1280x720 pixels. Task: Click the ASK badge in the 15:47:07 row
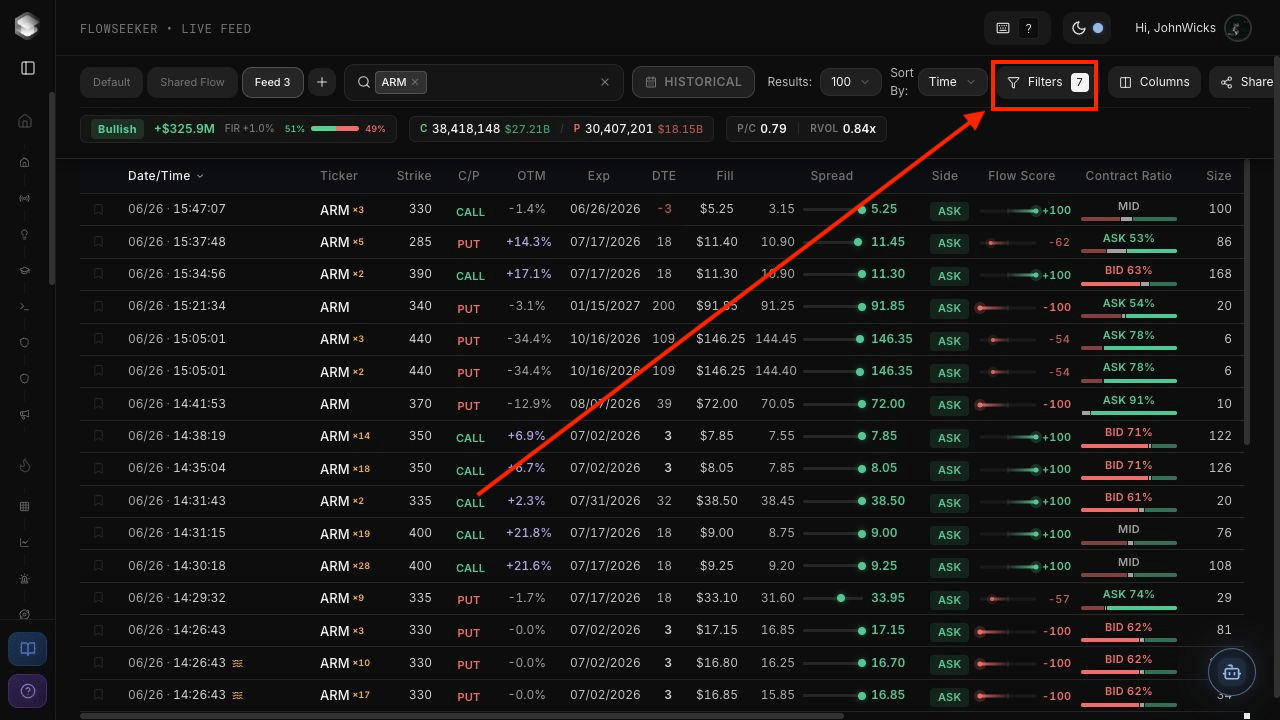(949, 211)
